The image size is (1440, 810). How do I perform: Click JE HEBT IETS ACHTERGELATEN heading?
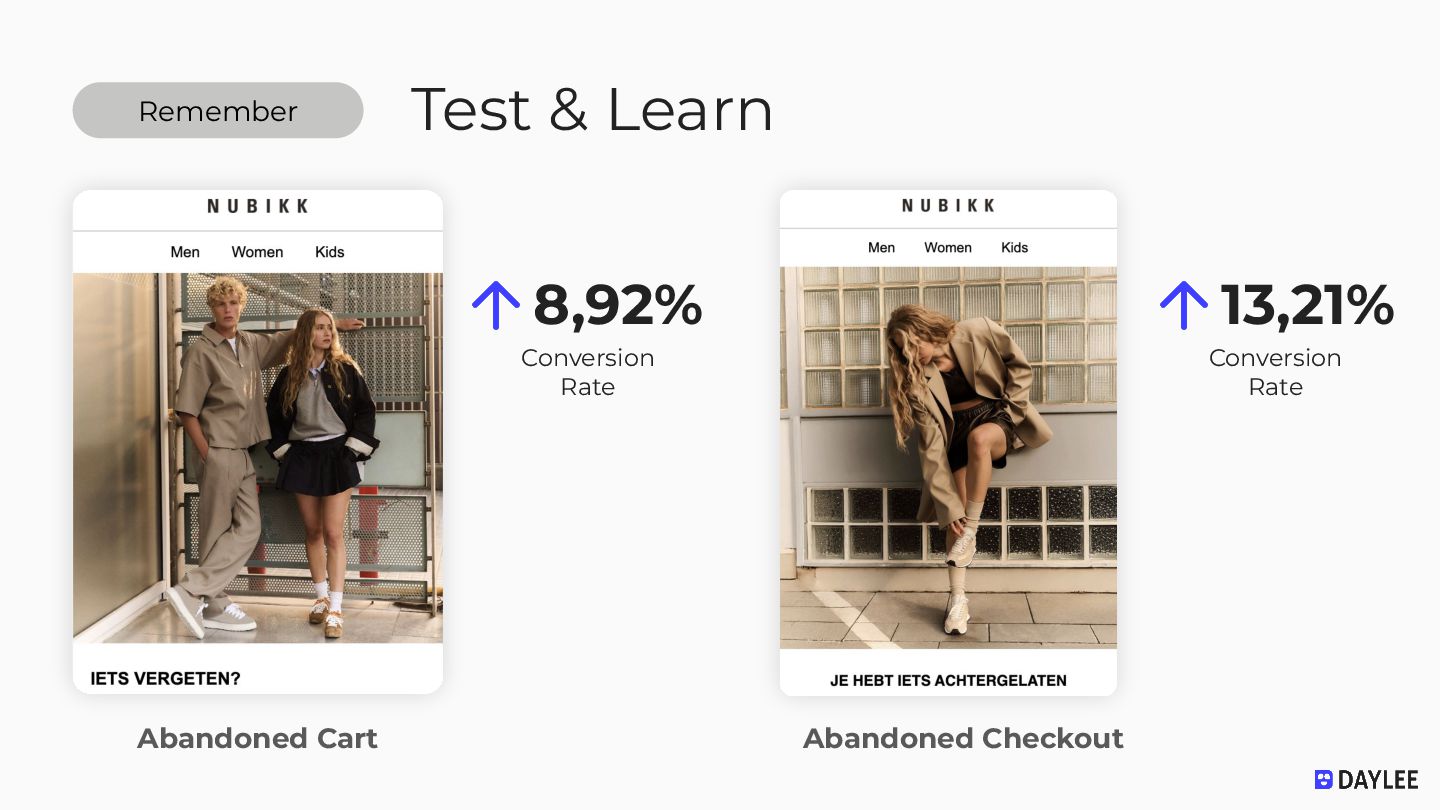[x=948, y=681]
